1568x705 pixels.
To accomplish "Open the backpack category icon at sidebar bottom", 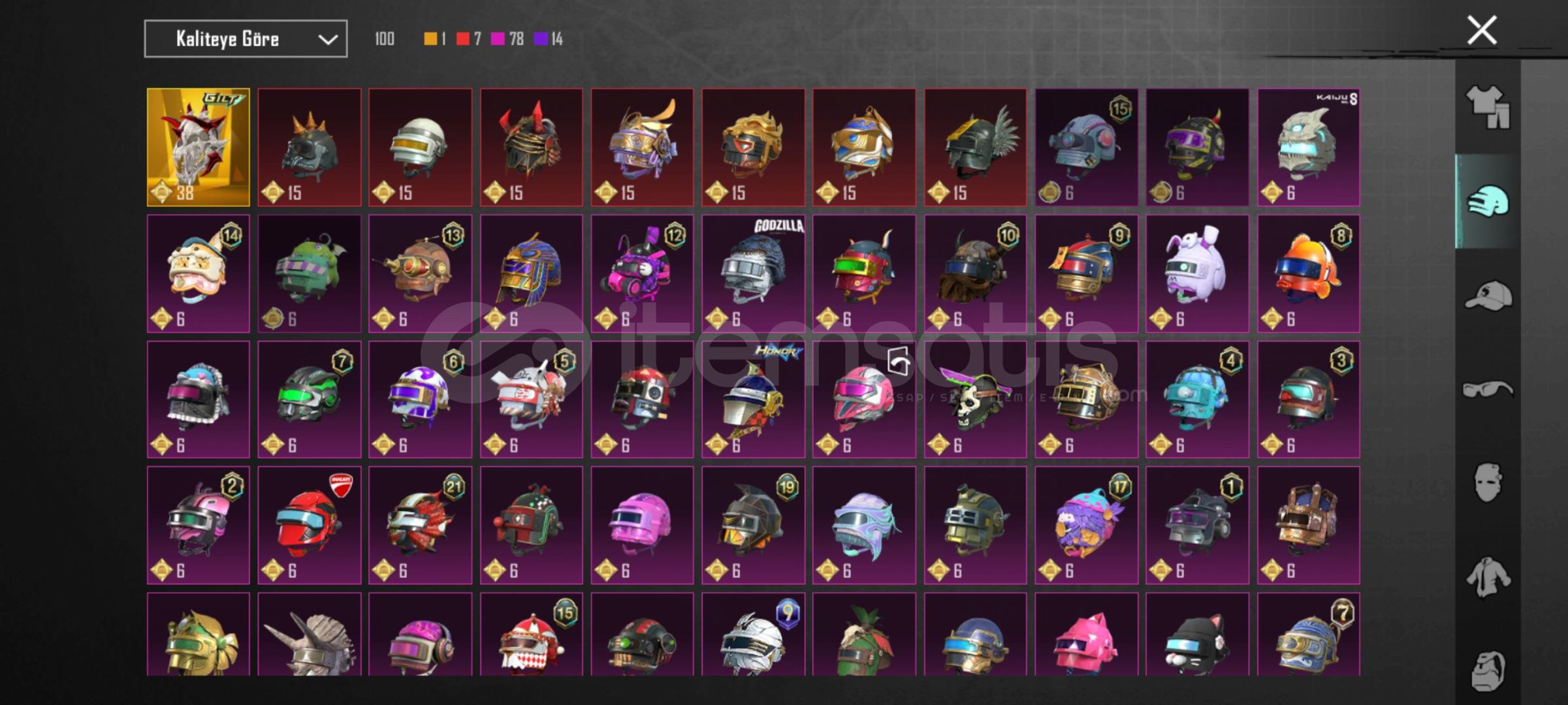I will [1488, 670].
